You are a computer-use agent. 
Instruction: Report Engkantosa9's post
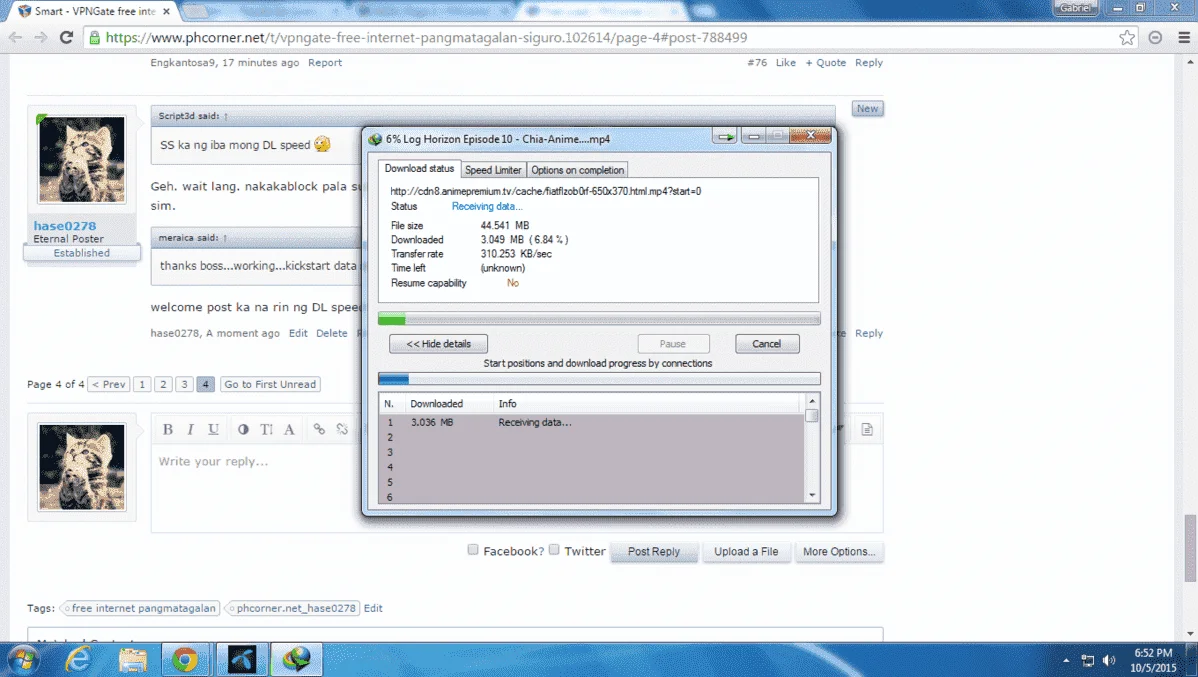coord(325,63)
